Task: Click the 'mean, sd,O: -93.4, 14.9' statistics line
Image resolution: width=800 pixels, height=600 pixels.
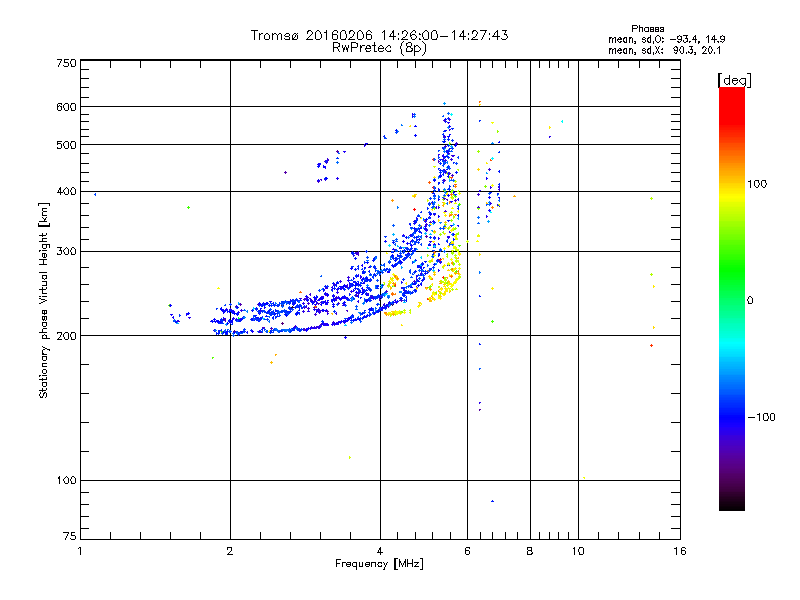Action: pos(666,39)
